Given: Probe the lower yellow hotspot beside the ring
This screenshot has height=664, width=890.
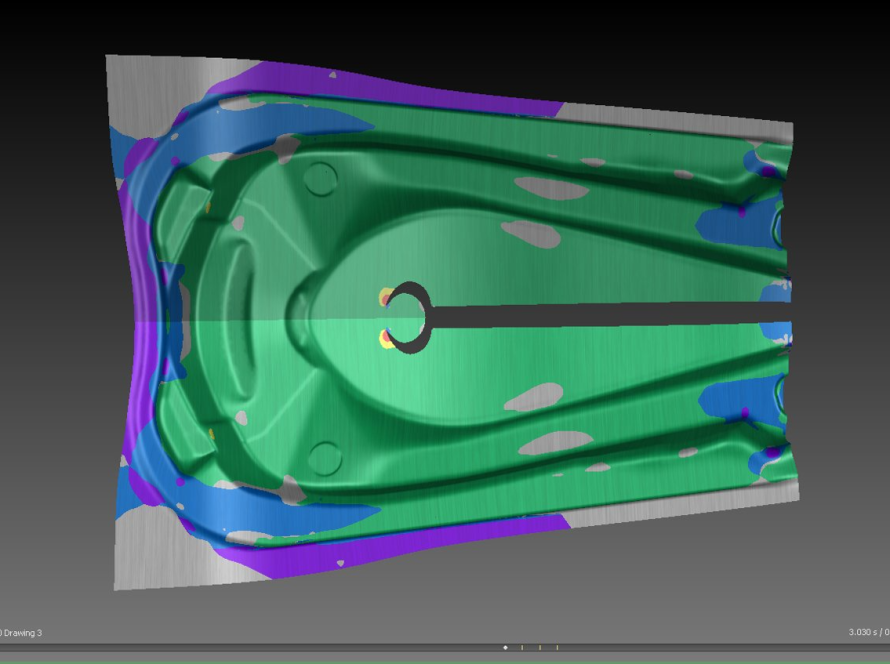Looking at the screenshot, I should [385, 341].
